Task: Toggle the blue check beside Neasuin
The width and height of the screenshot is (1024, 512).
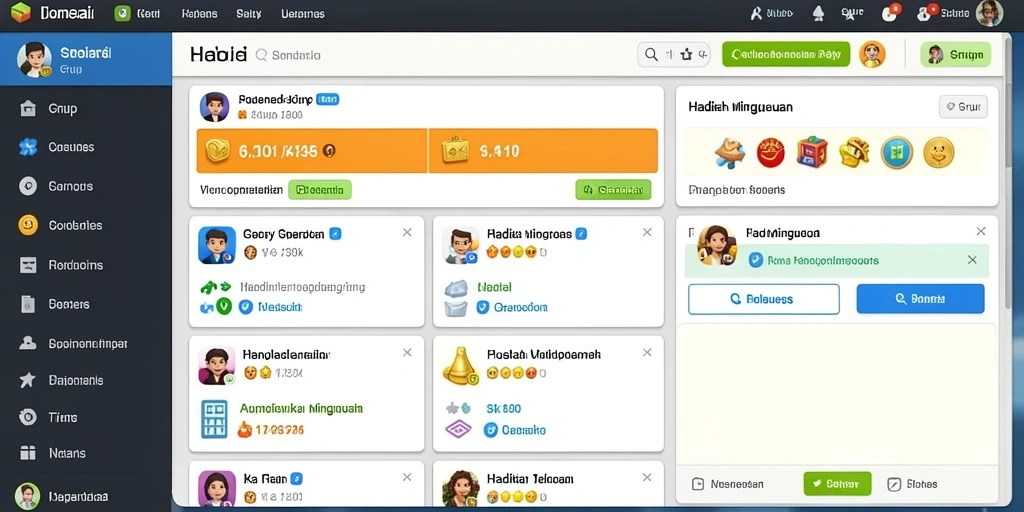Action: tap(246, 306)
